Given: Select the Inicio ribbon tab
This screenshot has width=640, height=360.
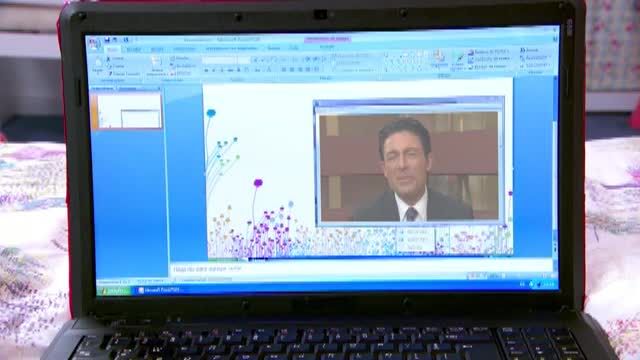Looking at the screenshot, I should tap(112, 49).
